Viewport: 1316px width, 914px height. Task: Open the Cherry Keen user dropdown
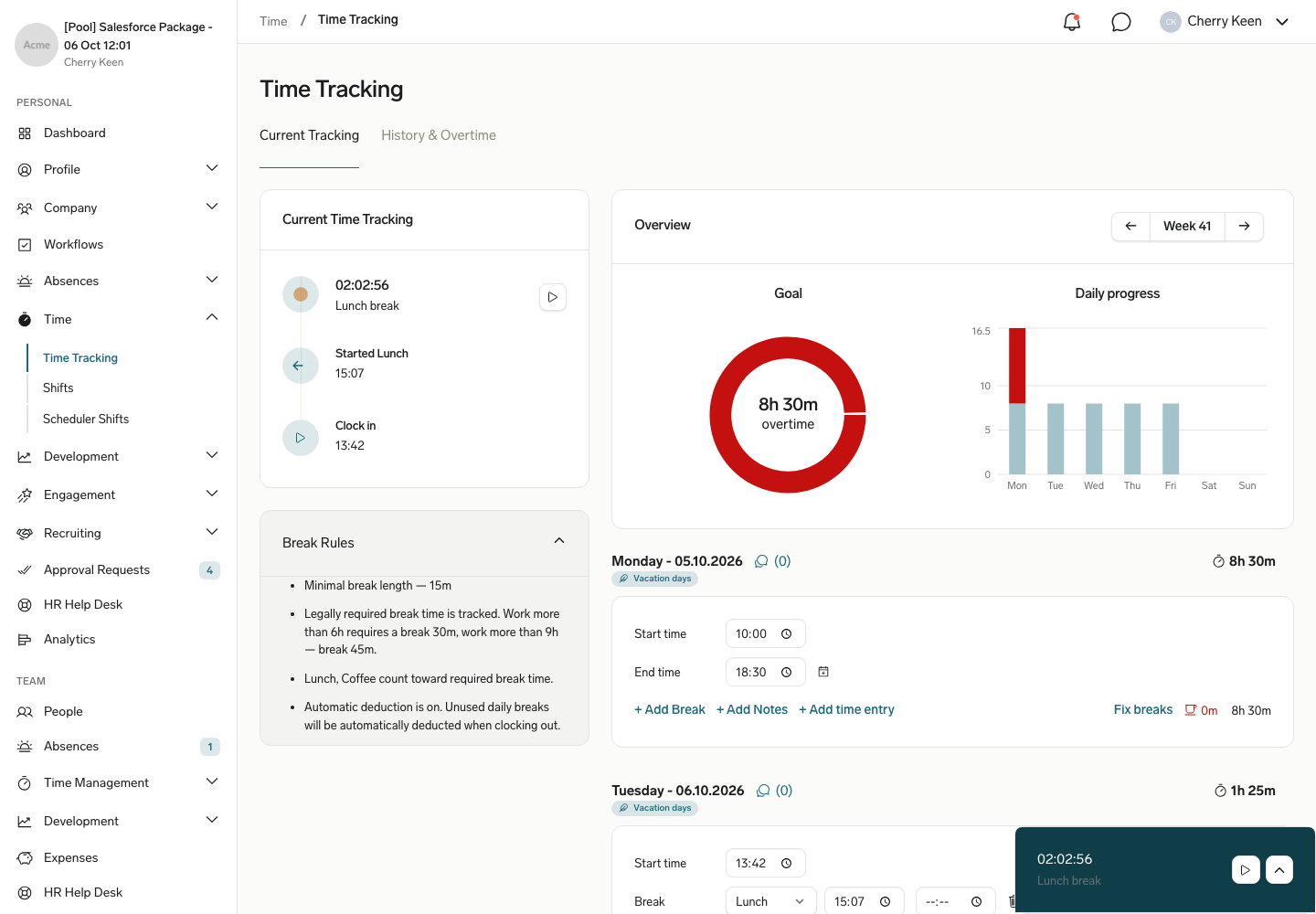coord(1225,22)
